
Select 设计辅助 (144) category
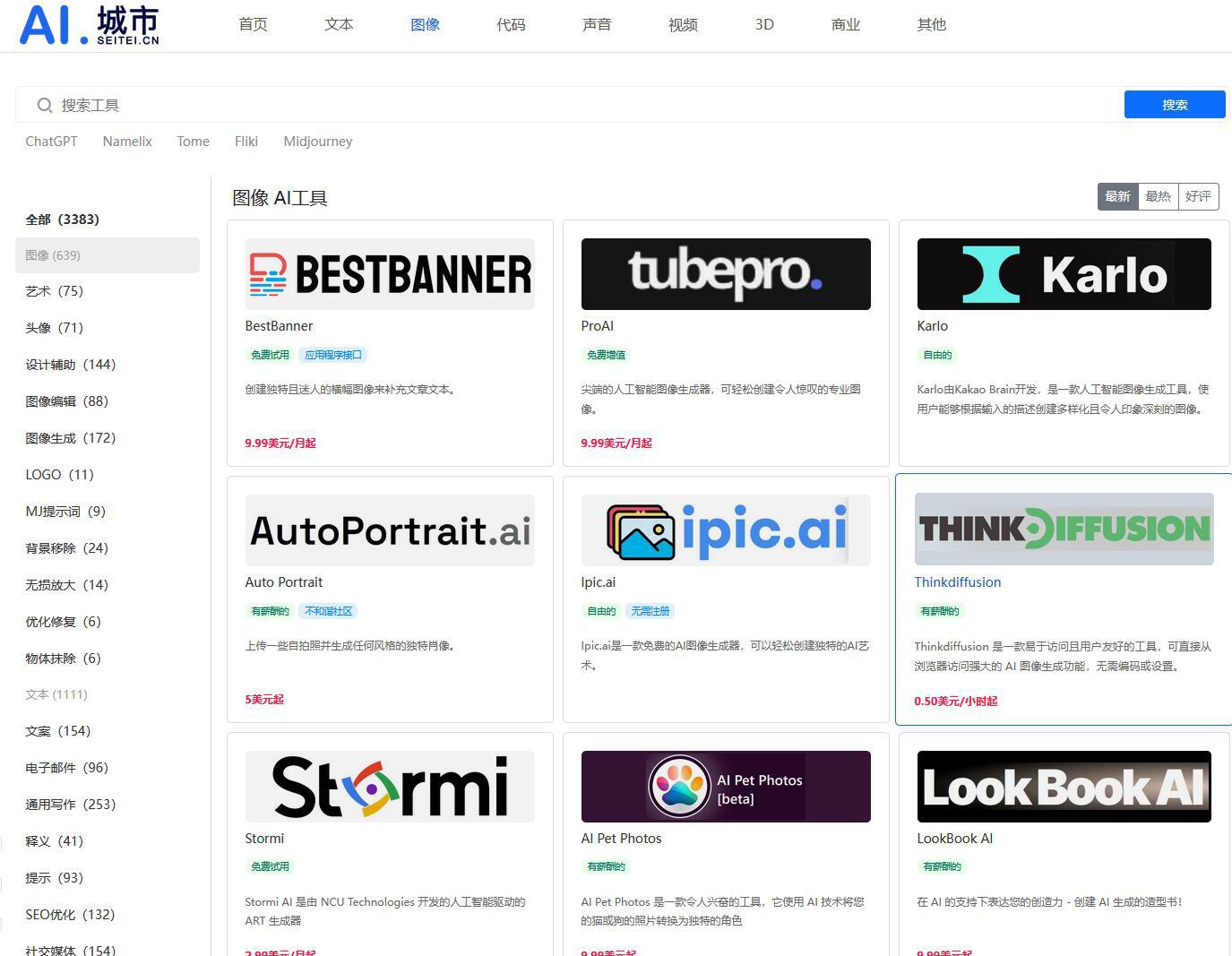coord(71,365)
